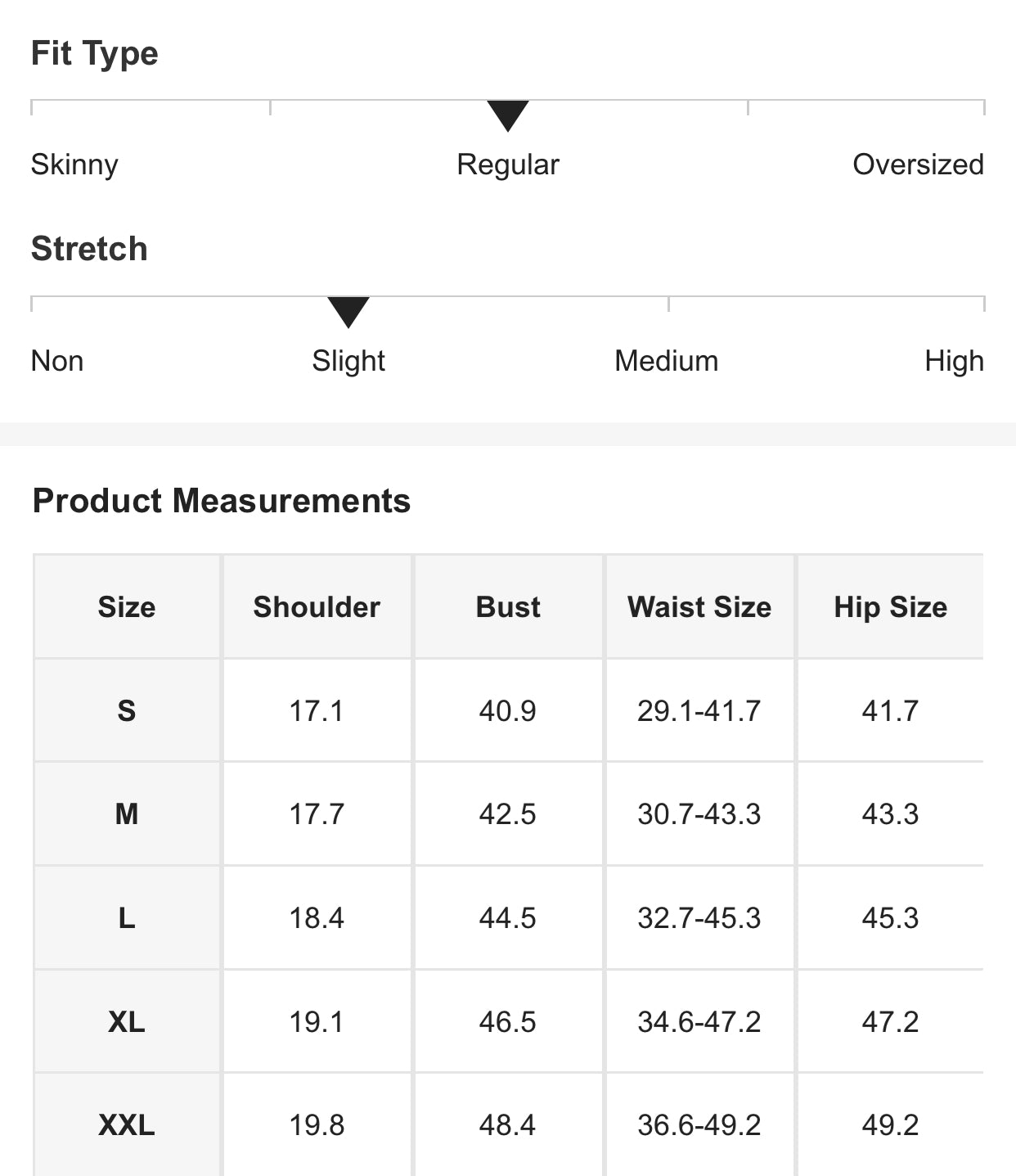This screenshot has height=1176, width=1016.
Task: Select the Oversized fit label
Action: tap(918, 164)
